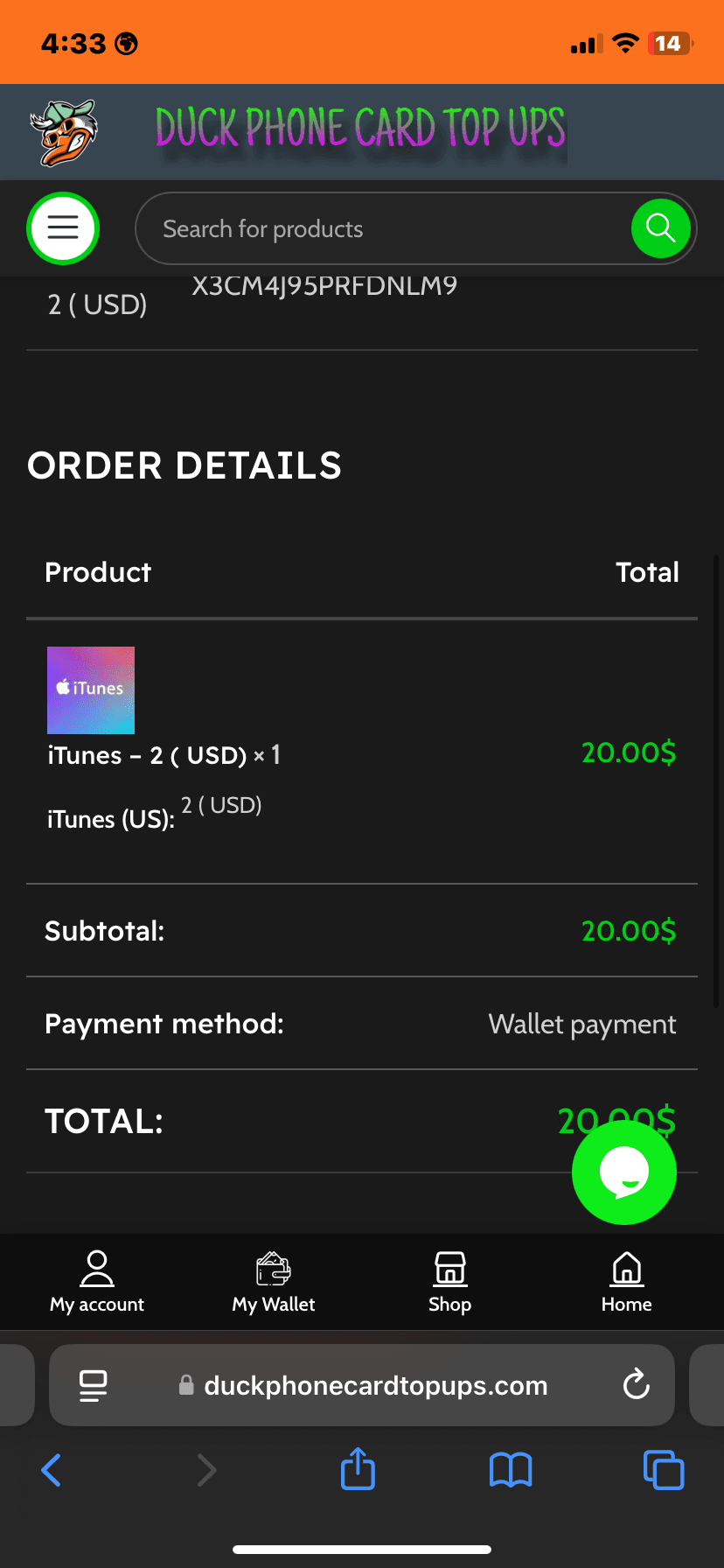Go to My account tab
The image size is (724, 1568).
(x=97, y=1282)
